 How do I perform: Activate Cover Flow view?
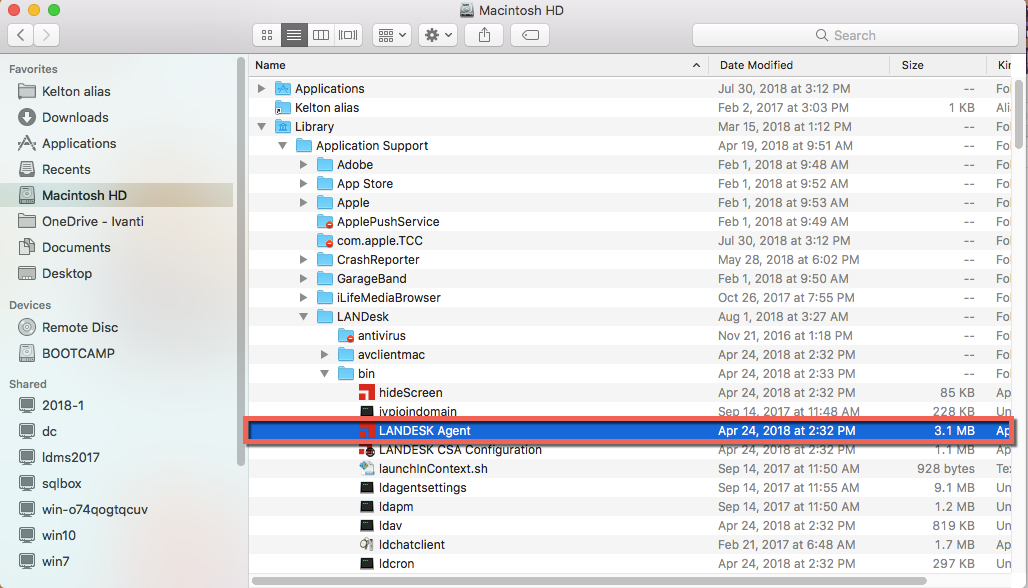coord(347,34)
